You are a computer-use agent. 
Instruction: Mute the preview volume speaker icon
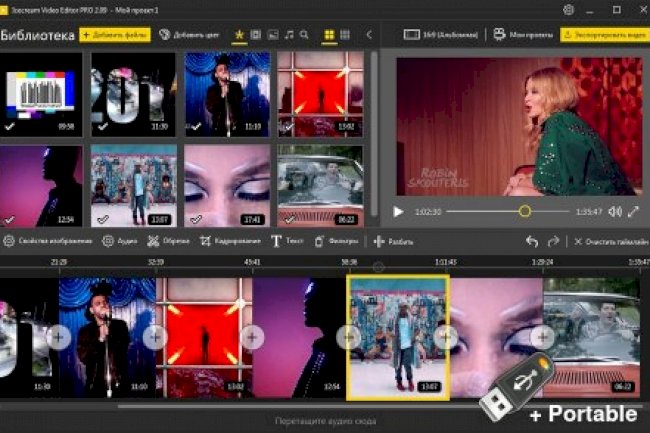coord(614,211)
